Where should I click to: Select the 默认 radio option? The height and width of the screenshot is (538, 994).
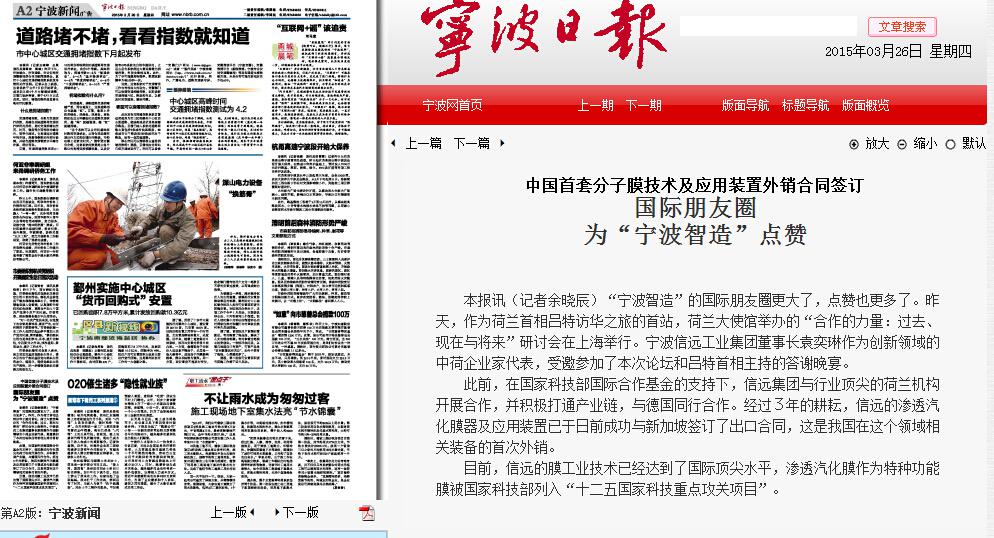(950, 144)
